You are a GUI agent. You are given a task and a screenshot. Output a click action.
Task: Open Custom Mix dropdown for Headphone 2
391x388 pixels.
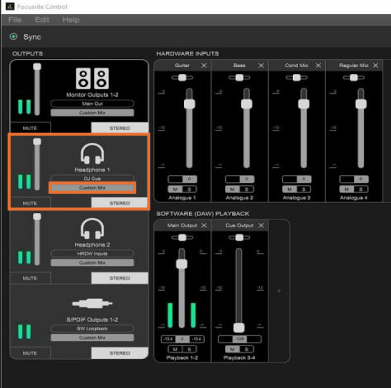pyautogui.click(x=92, y=263)
